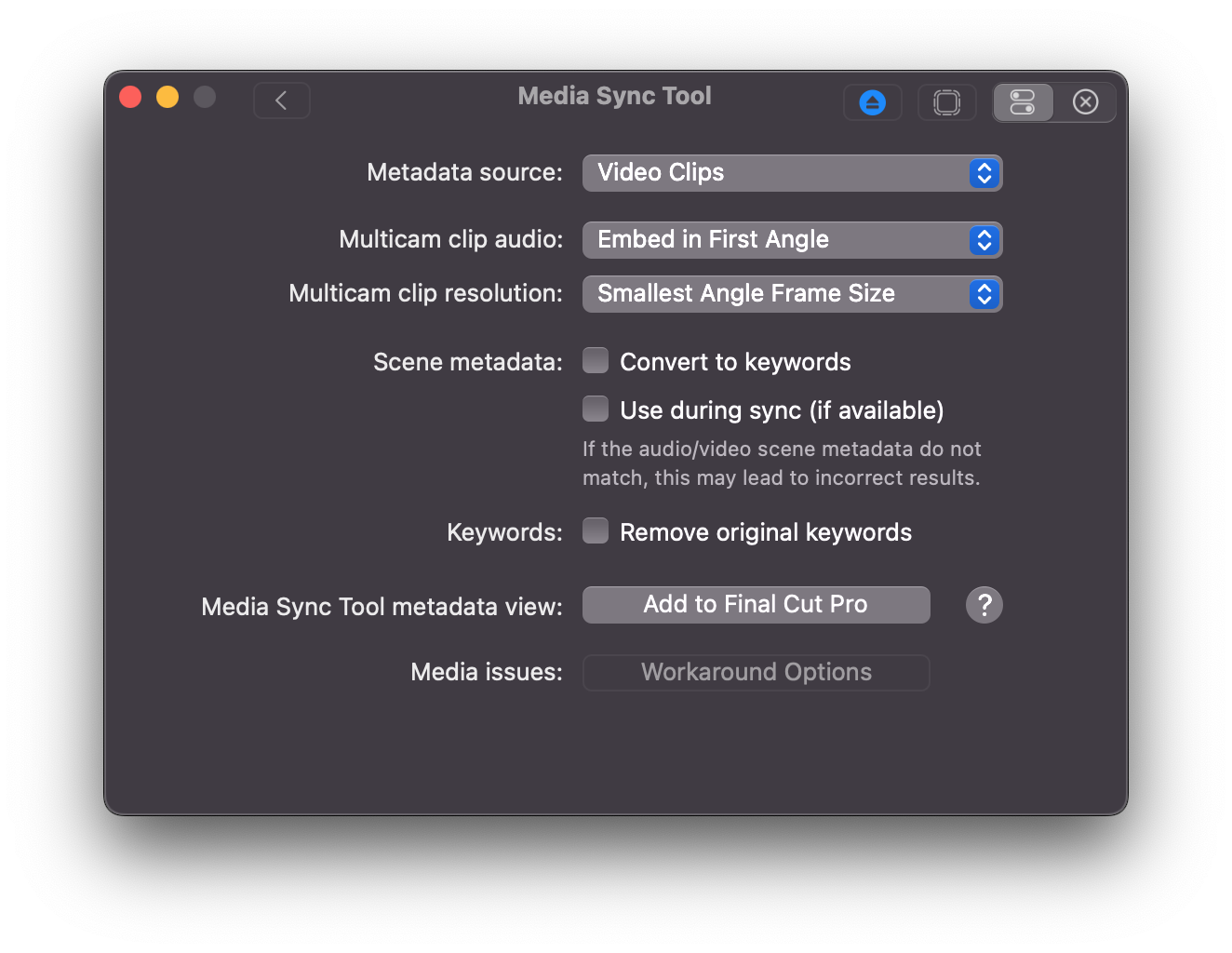This screenshot has height=953, width=1232.
Task: Select the settings toggles toolbar icon
Action: (1023, 102)
